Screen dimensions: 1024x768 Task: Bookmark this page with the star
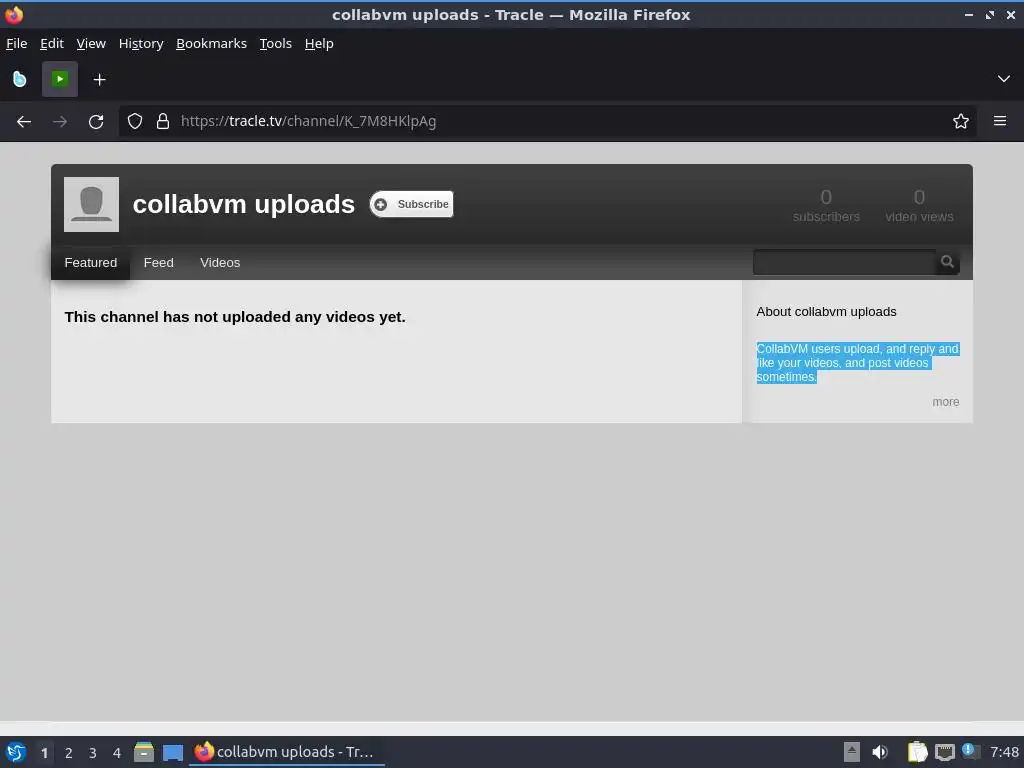960,121
